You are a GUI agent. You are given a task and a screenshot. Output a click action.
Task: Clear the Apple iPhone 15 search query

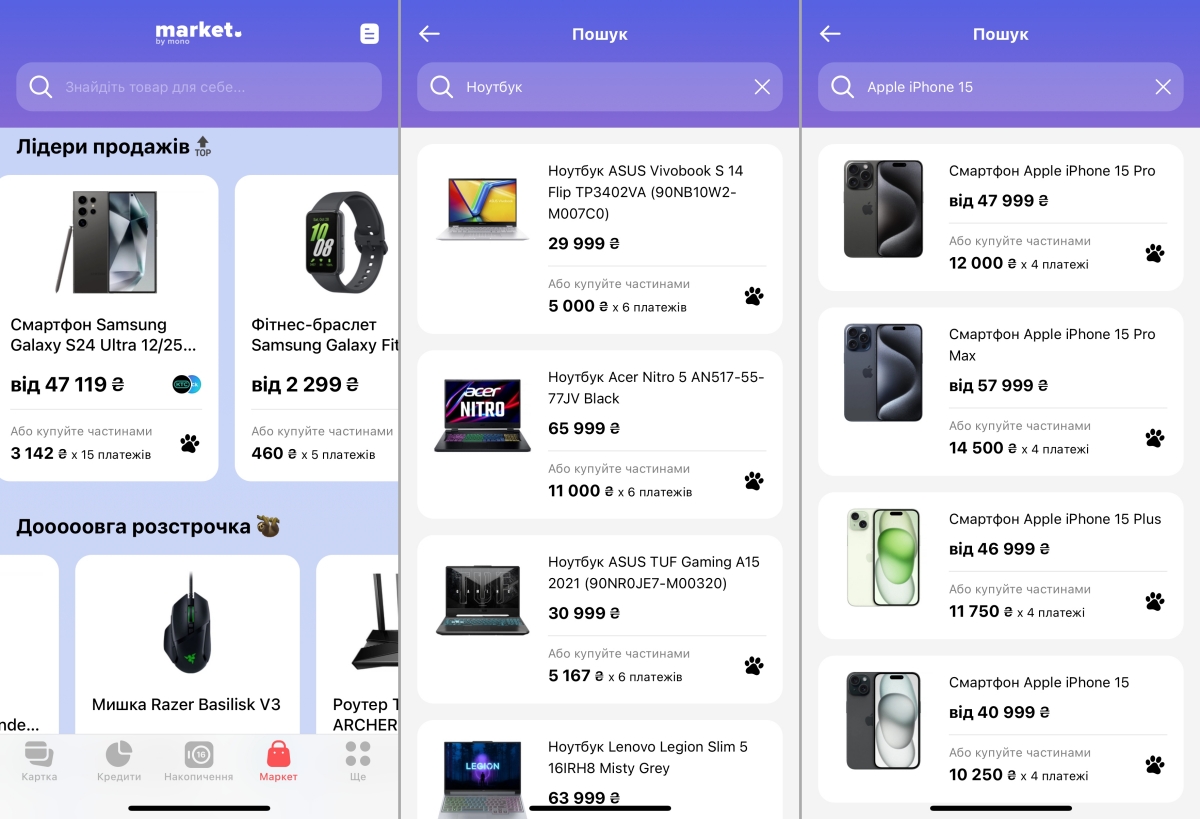point(1163,87)
